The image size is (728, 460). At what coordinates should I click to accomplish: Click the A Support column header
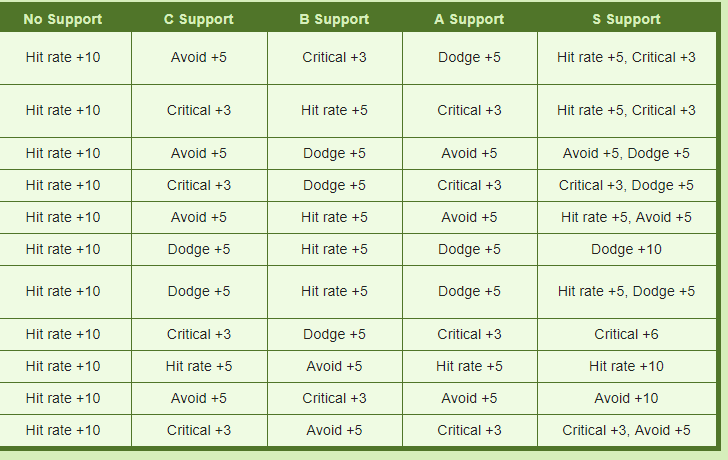pyautogui.click(x=469, y=19)
